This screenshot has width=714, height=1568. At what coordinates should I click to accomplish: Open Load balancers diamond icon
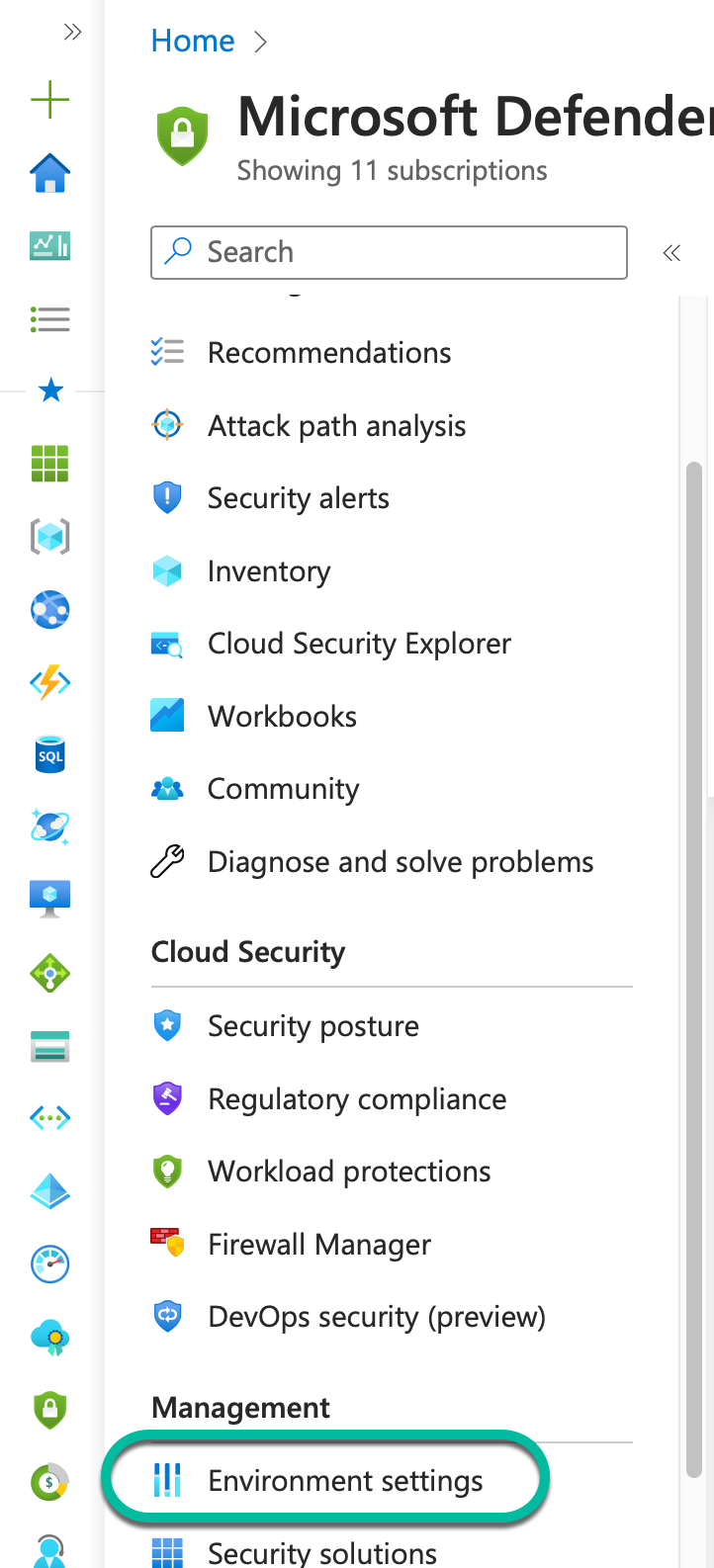50,974
